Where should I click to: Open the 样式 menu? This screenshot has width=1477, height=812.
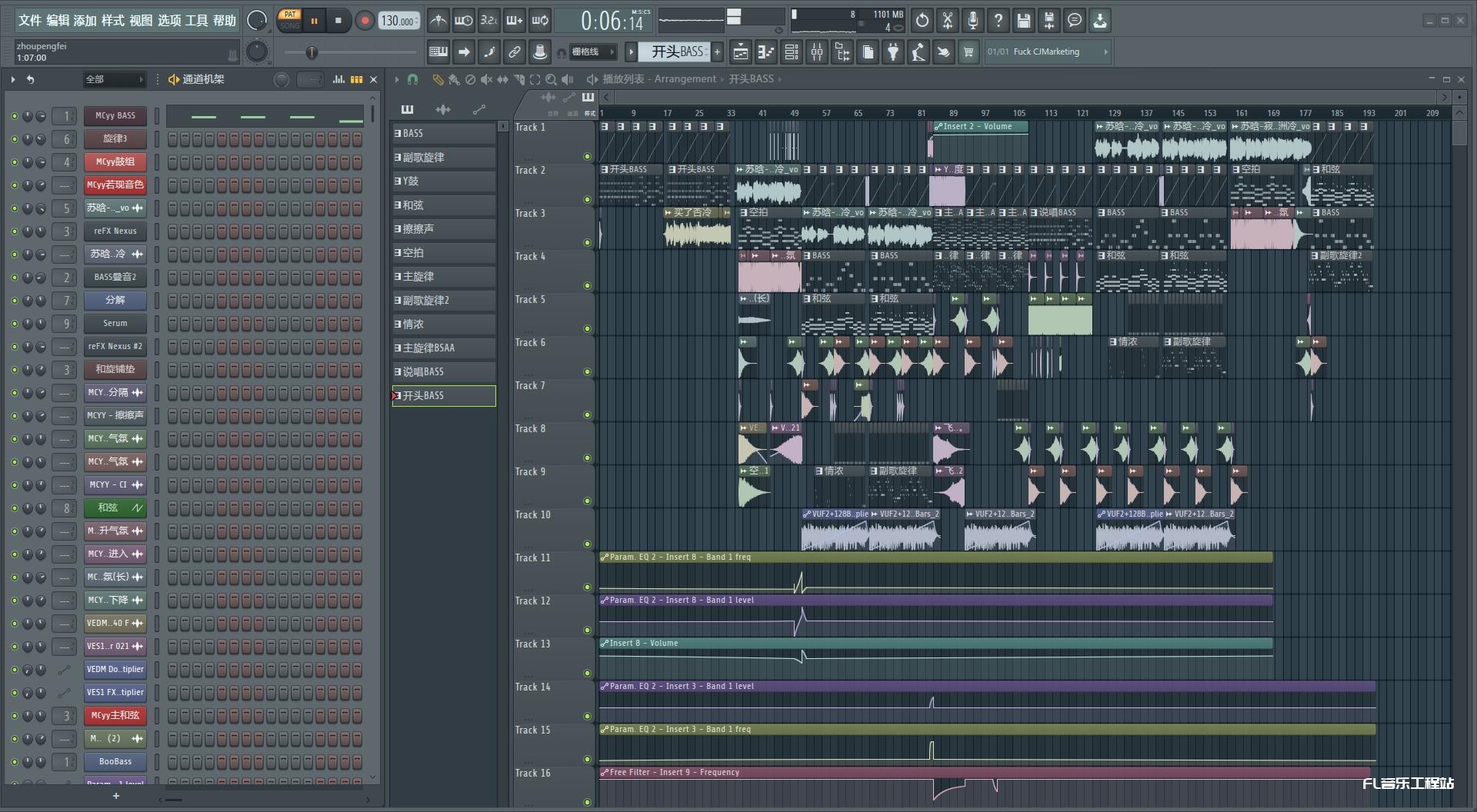[112, 20]
